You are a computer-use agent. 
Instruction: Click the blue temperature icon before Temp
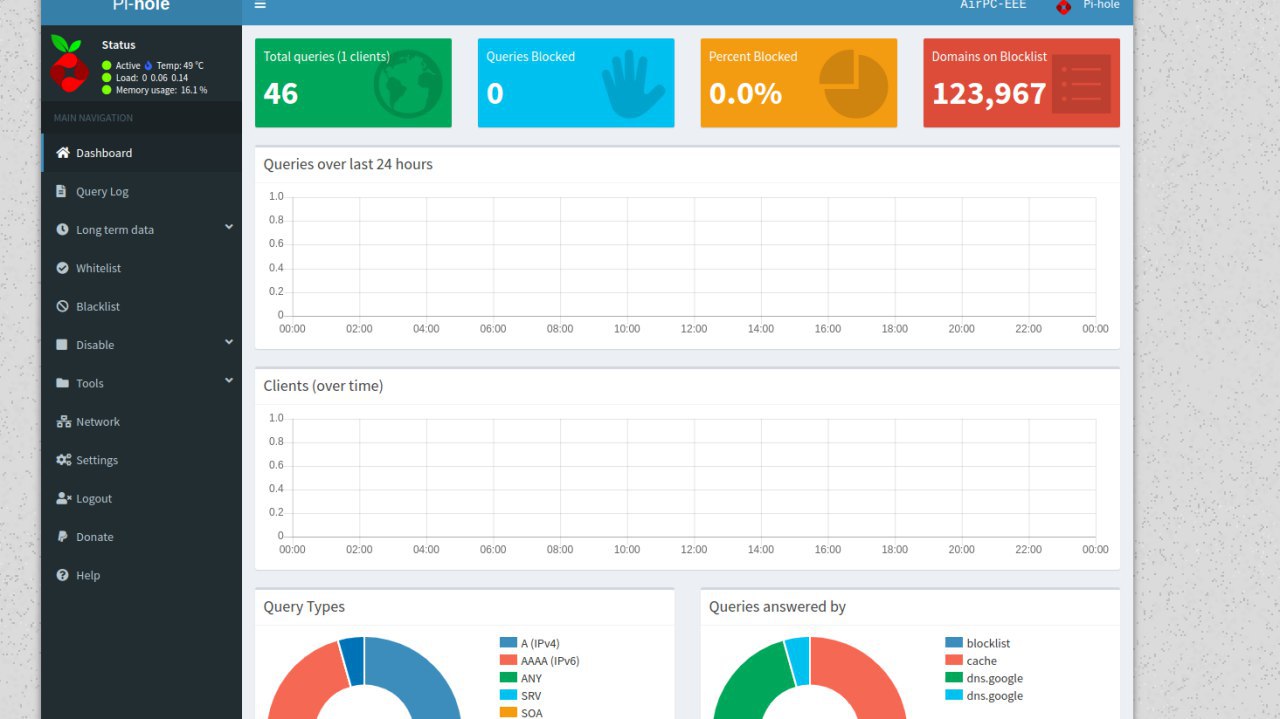point(149,66)
